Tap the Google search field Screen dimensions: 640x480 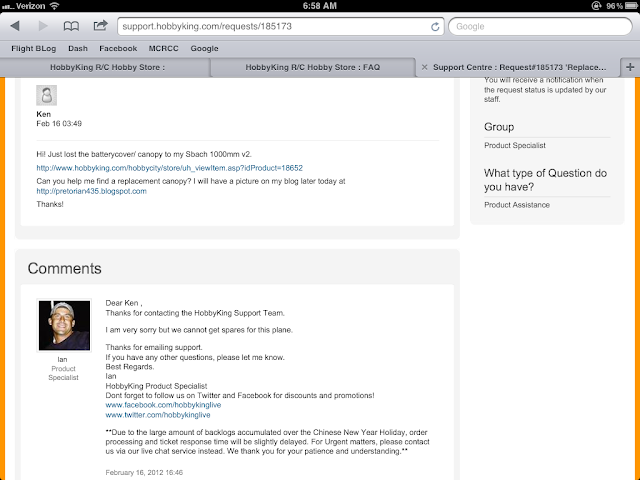pyautogui.click(x=540, y=27)
